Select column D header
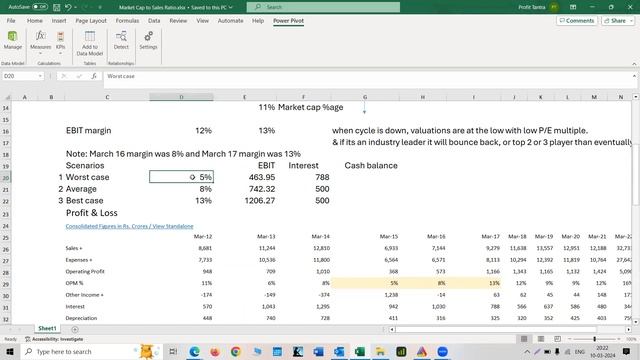640x360 pixels. [x=181, y=97]
